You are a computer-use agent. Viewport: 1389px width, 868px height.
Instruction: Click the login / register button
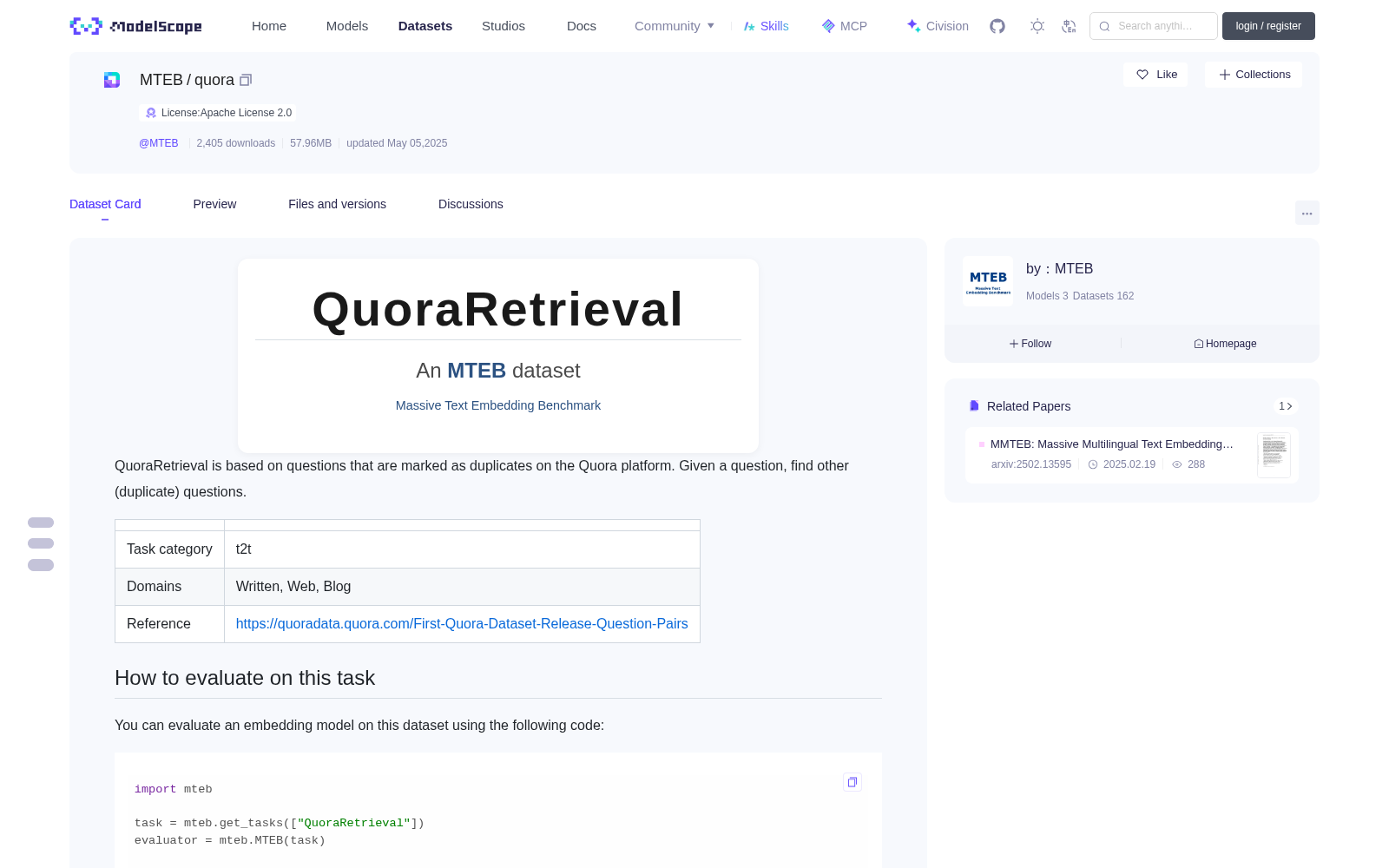(x=1268, y=26)
